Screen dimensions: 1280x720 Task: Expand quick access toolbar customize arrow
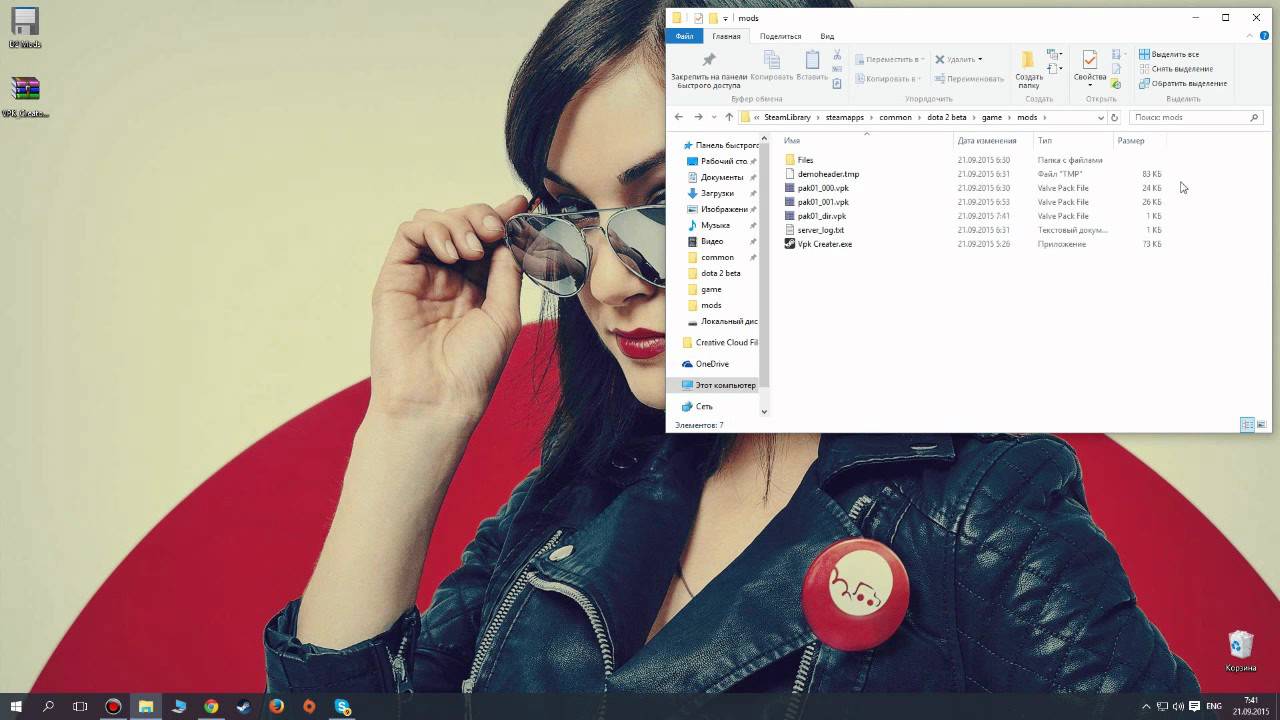click(x=725, y=18)
